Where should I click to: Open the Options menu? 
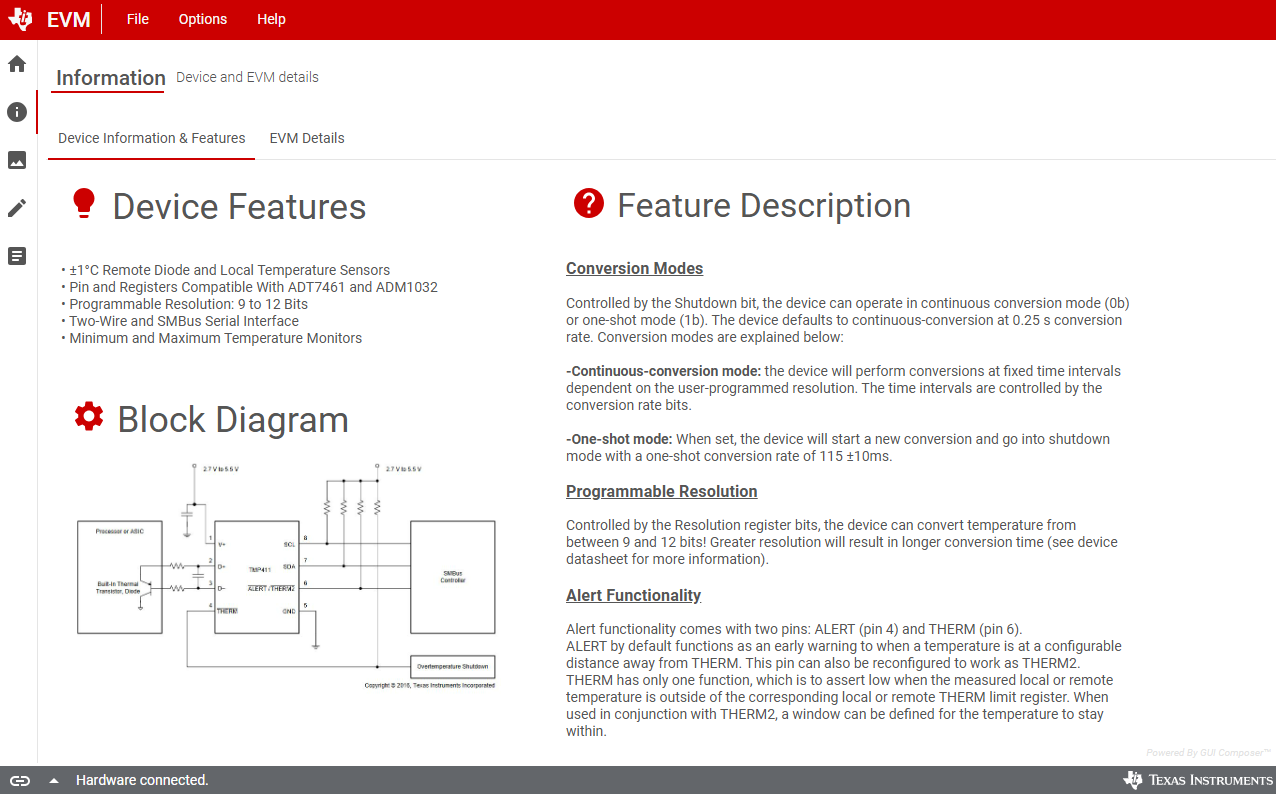pos(203,19)
